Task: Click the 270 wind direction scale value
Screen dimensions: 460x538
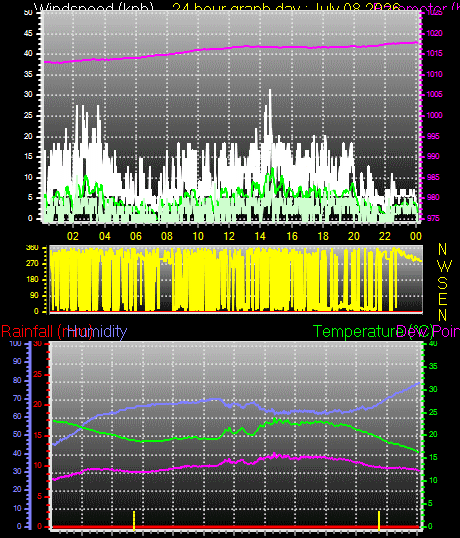Action: click(32, 264)
